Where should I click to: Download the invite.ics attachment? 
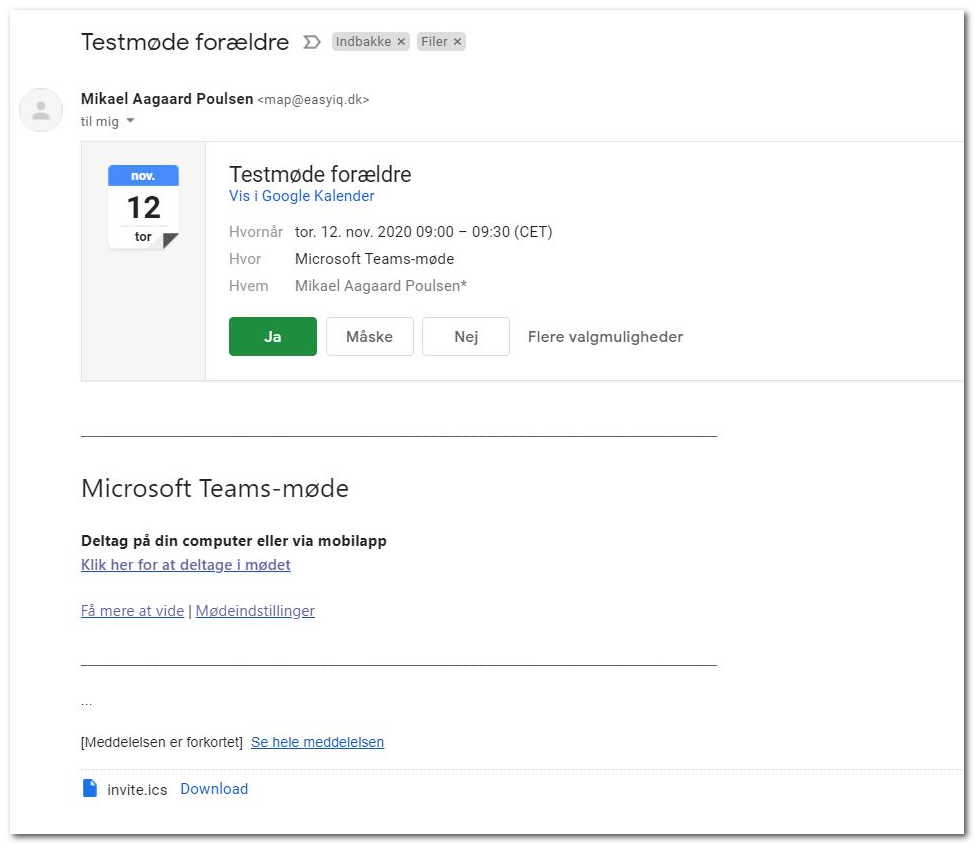[214, 788]
